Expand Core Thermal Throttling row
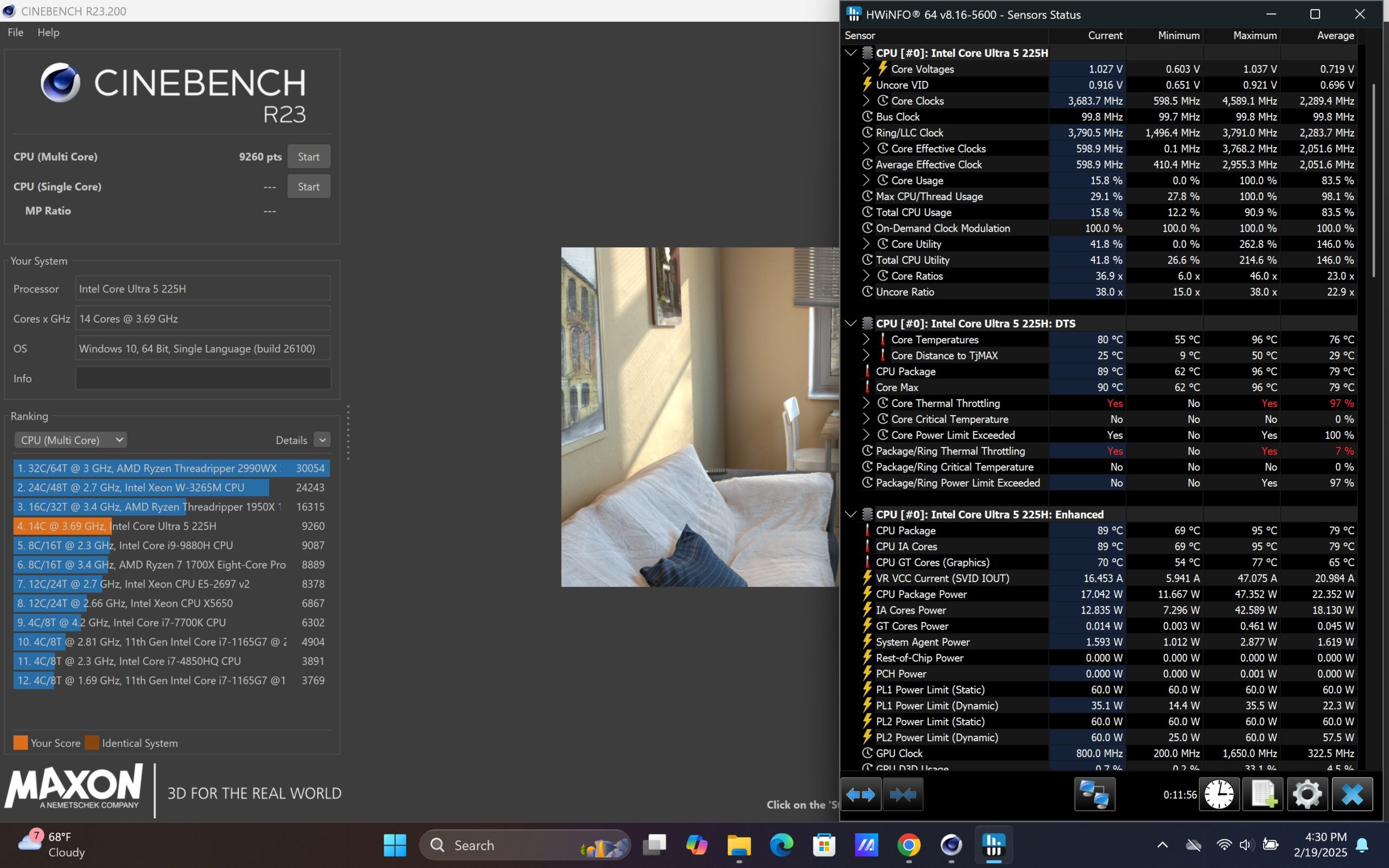The height and width of the screenshot is (868, 1389). pos(866,403)
